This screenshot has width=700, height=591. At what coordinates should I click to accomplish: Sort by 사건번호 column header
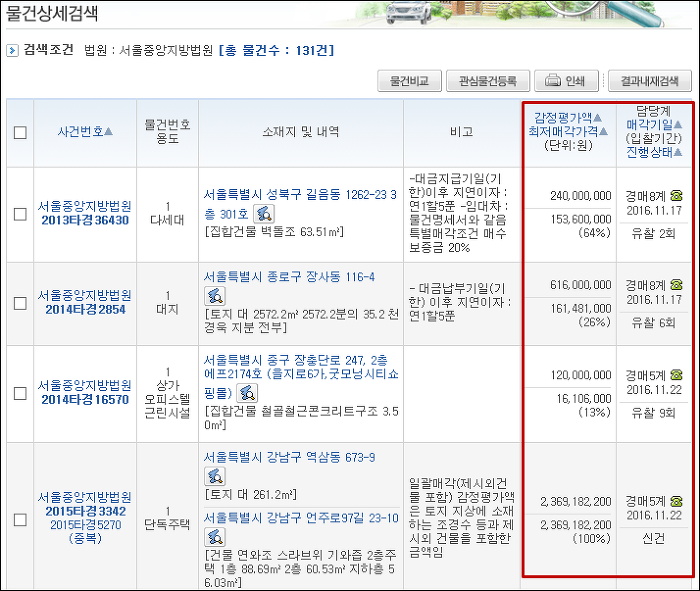point(85,132)
